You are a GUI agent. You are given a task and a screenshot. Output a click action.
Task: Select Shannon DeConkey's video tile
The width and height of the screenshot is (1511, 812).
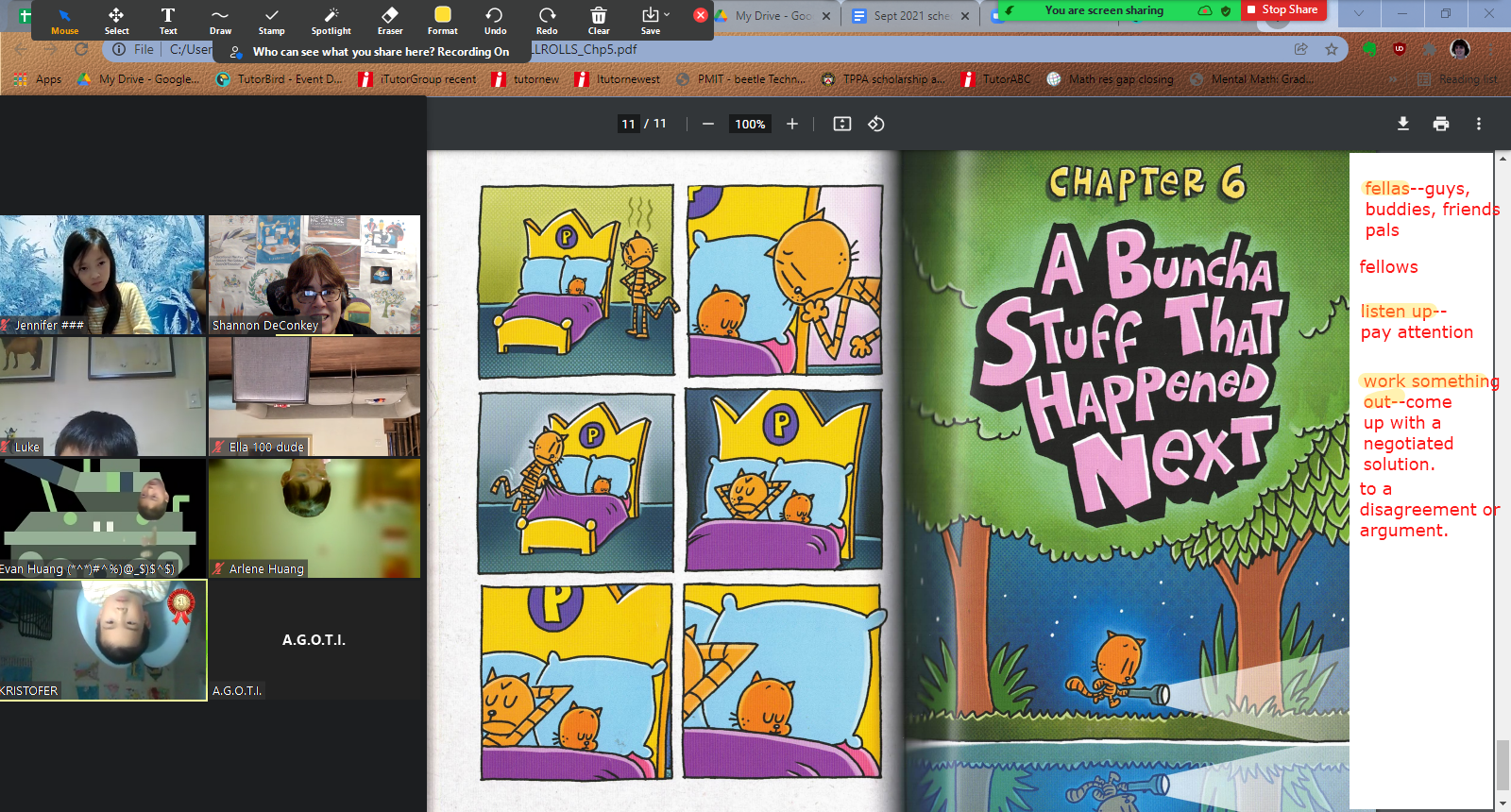314,275
